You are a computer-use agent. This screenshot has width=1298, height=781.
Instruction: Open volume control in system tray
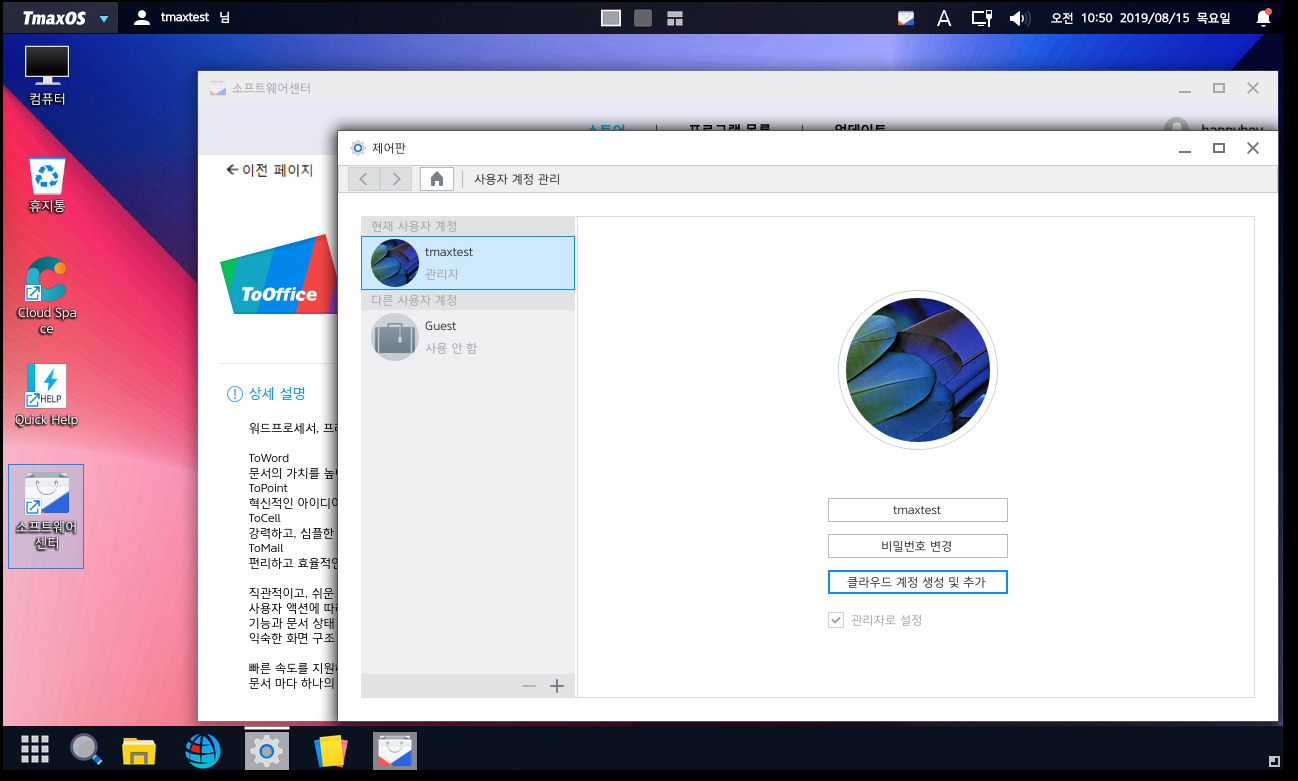1019,18
